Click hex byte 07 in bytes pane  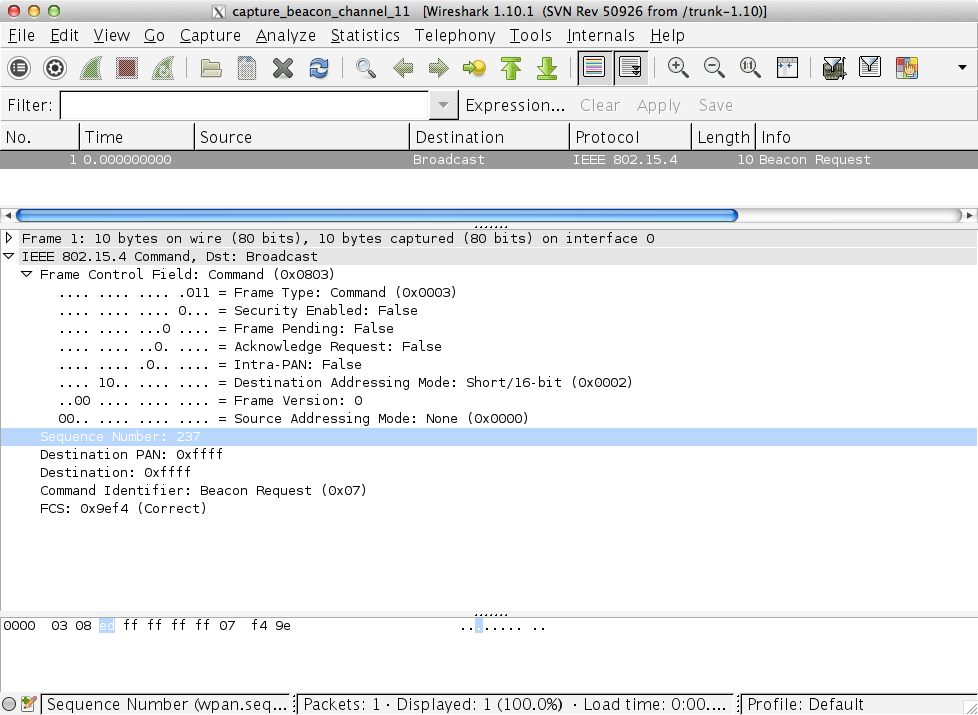[x=227, y=626]
